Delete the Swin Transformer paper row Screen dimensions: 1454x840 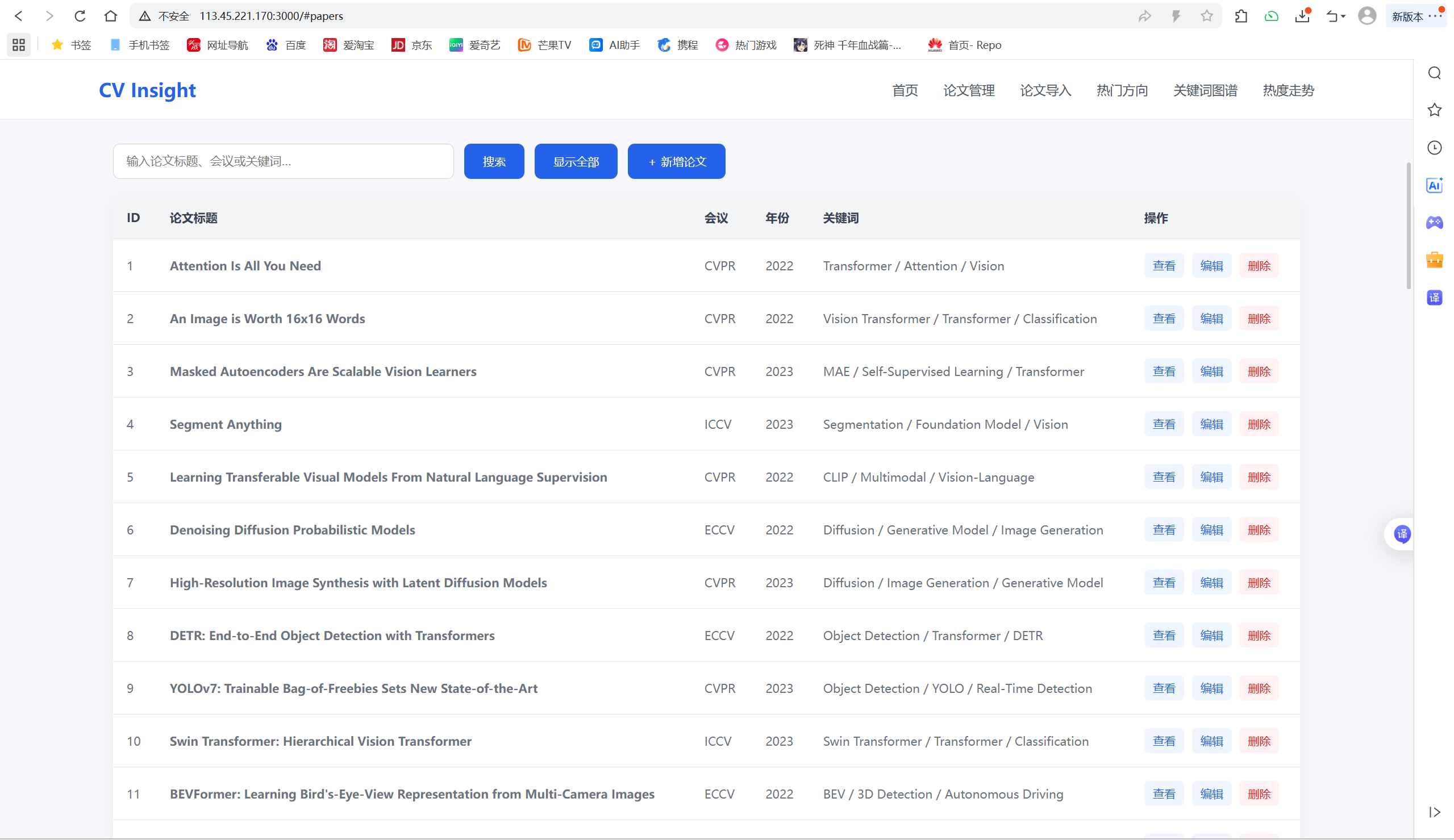click(x=1259, y=741)
